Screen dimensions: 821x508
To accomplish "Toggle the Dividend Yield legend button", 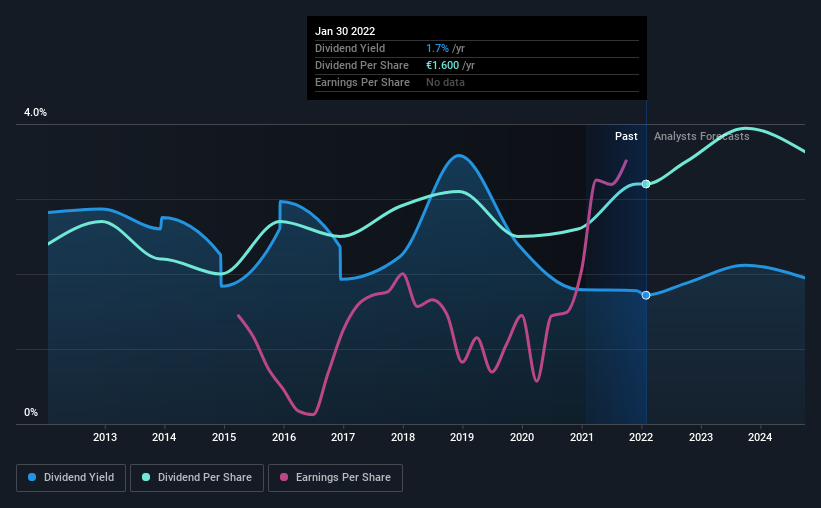I will point(71,478).
